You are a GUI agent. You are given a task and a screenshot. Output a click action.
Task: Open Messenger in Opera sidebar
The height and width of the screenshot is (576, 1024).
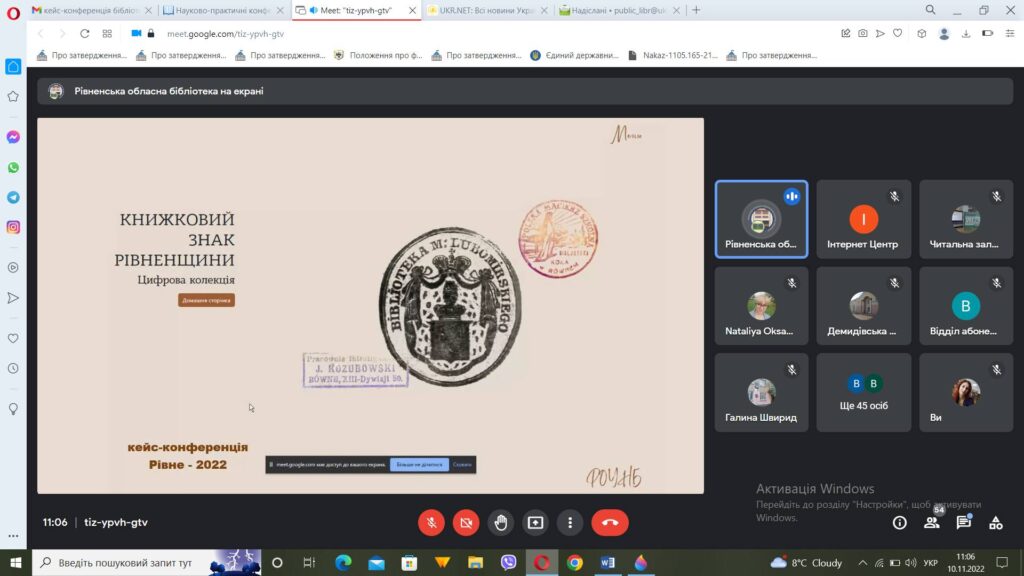pyautogui.click(x=13, y=137)
